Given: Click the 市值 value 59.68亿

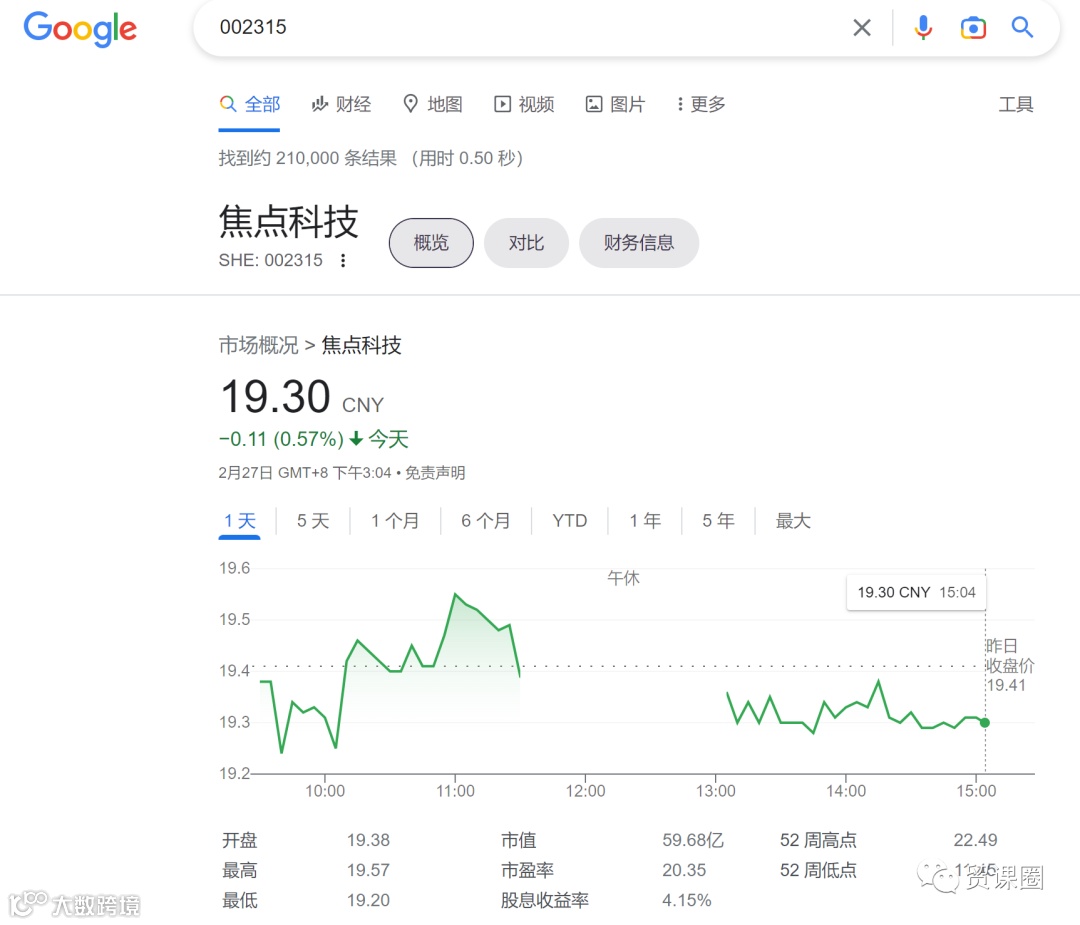Looking at the screenshot, I should pos(693,840).
